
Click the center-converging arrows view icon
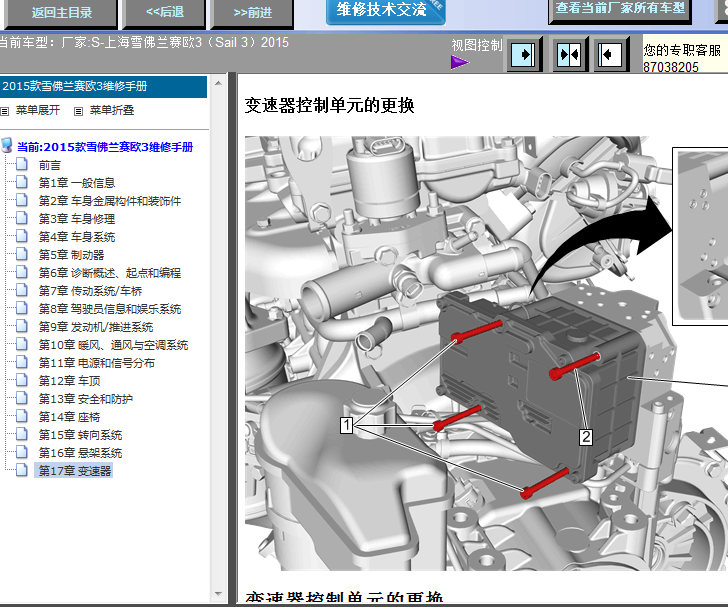tap(569, 55)
